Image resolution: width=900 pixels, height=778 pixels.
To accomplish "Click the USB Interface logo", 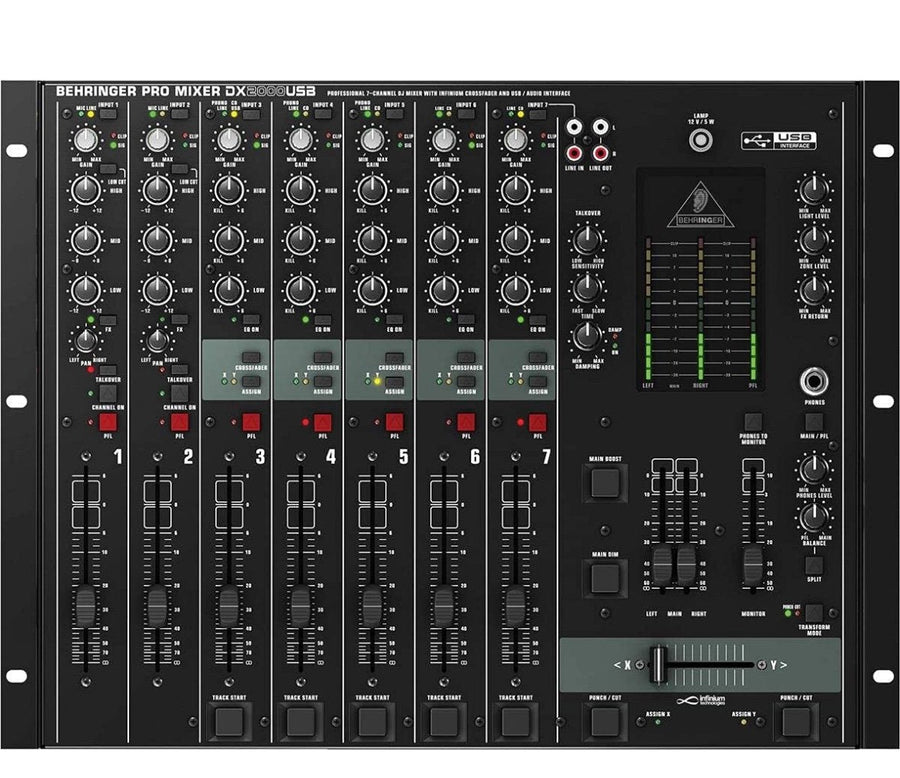I will pyautogui.click(x=779, y=141).
